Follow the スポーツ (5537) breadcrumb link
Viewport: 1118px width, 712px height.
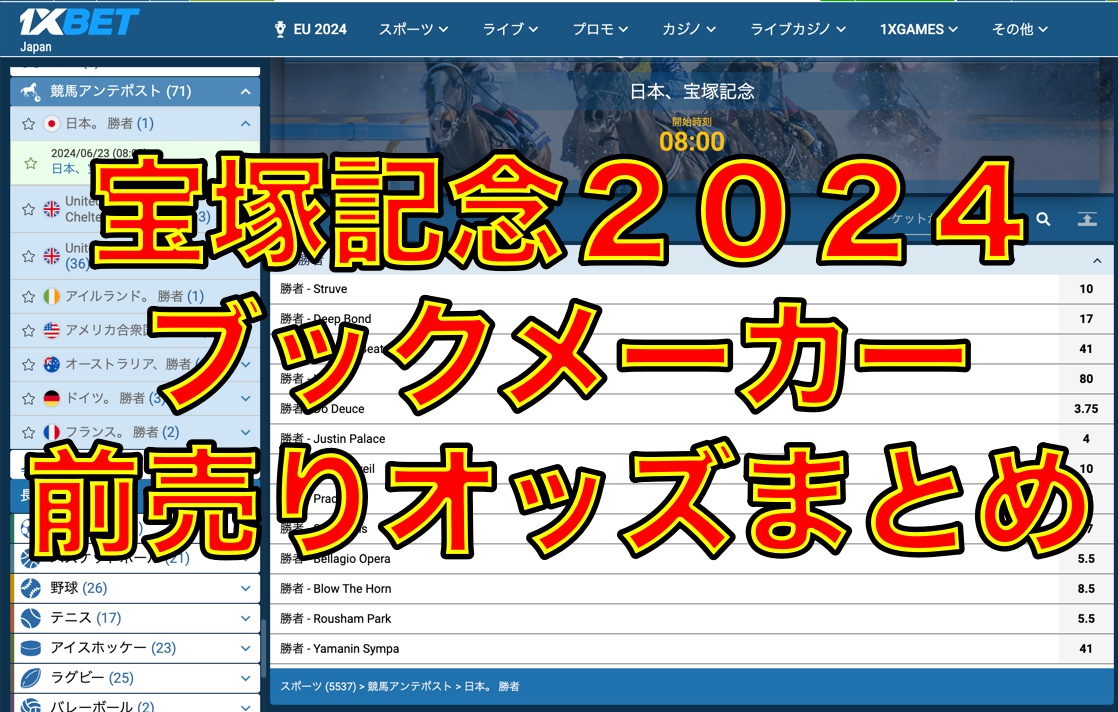pos(318,686)
